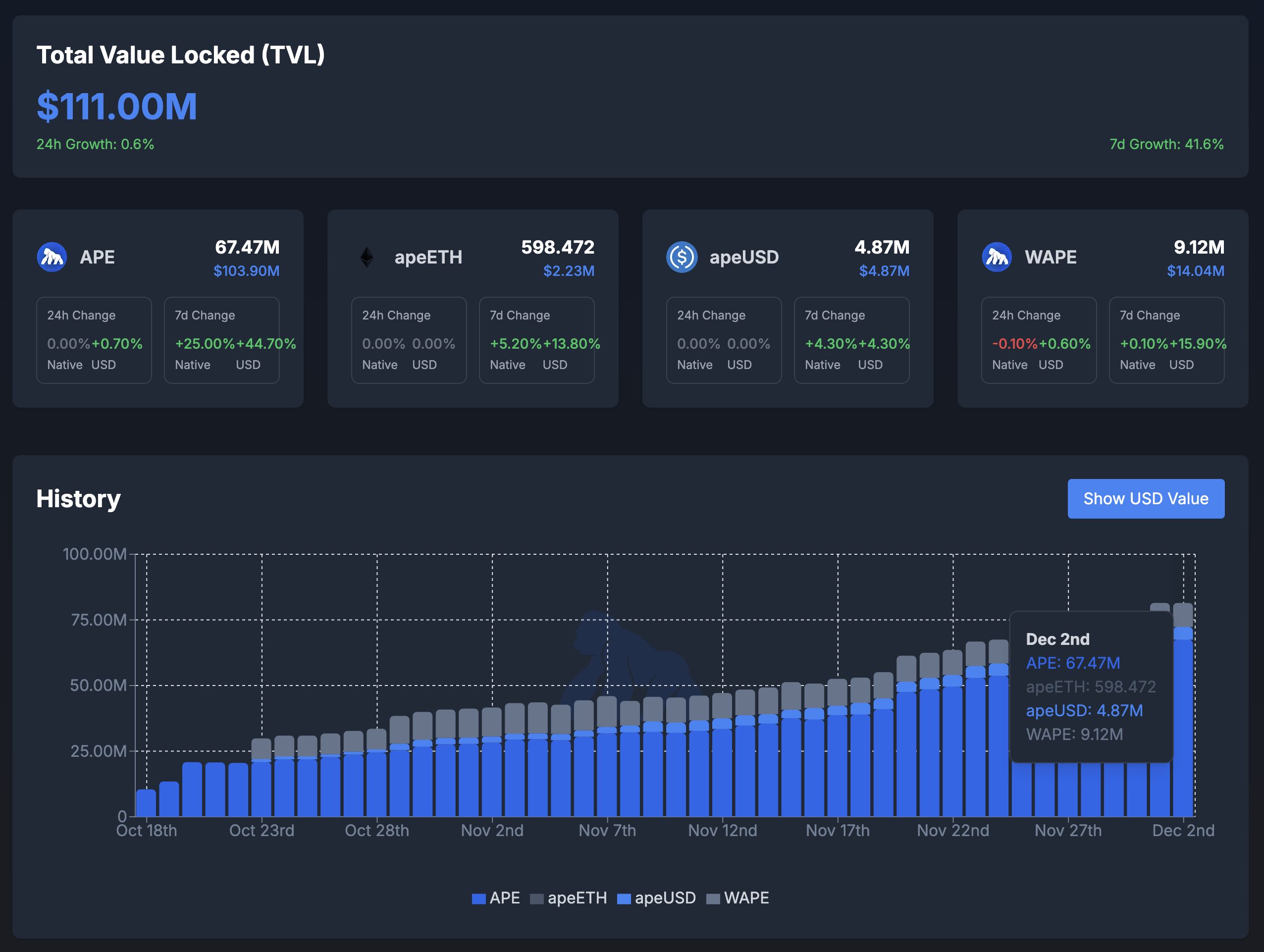This screenshot has width=1264, height=952.
Task: Click the WAPE gorilla token icon
Action: click(997, 257)
